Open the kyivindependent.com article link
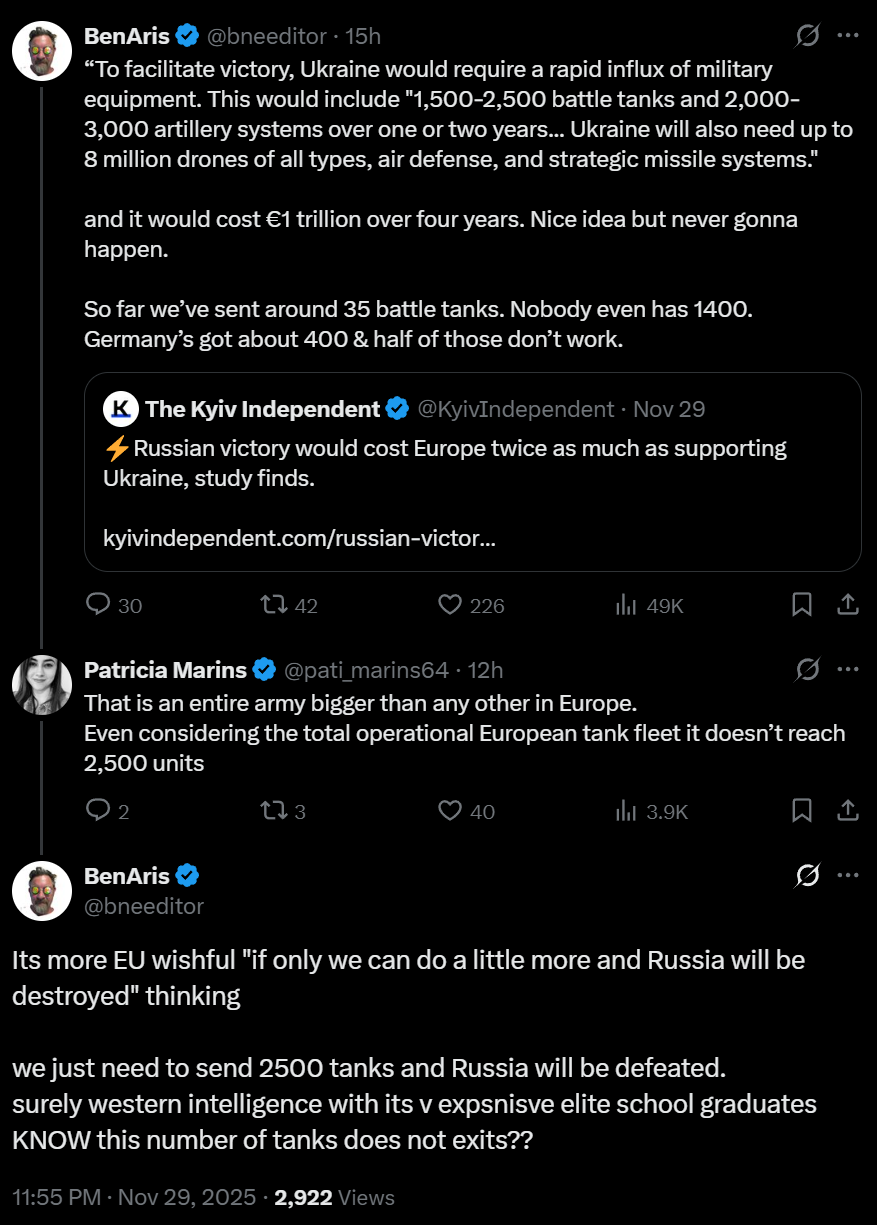The height and width of the screenshot is (1225, 877). point(299,539)
